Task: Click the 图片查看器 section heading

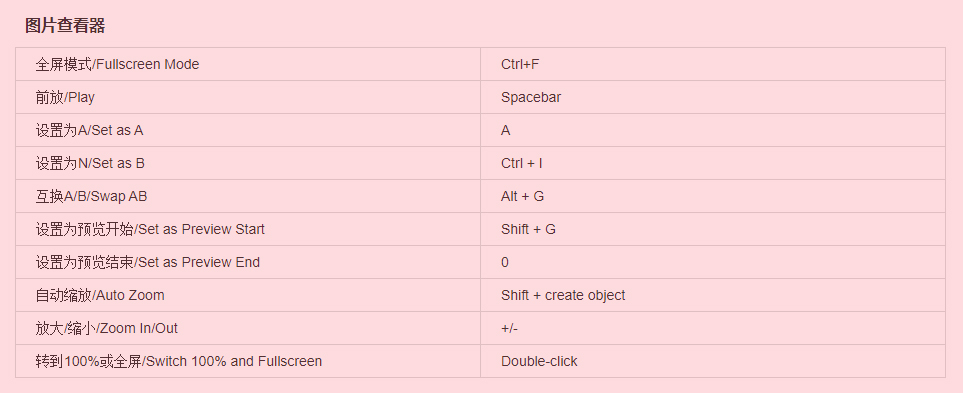Action: [65, 25]
